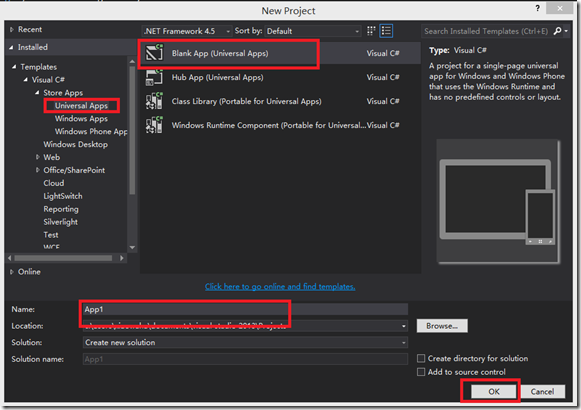Collapse the Store Apps tree node

tap(37, 93)
